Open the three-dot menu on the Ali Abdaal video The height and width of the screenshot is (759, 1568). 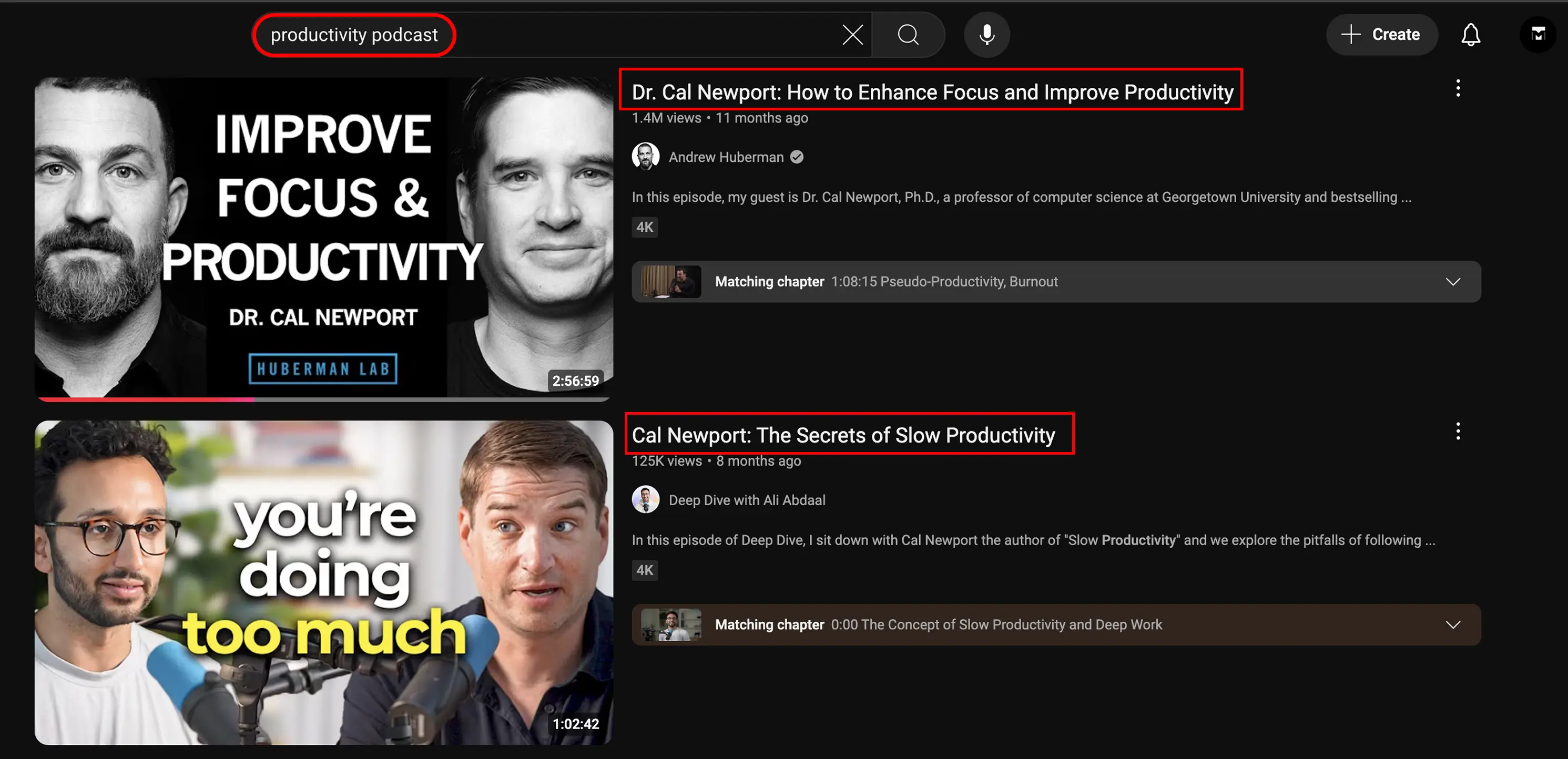(x=1458, y=432)
